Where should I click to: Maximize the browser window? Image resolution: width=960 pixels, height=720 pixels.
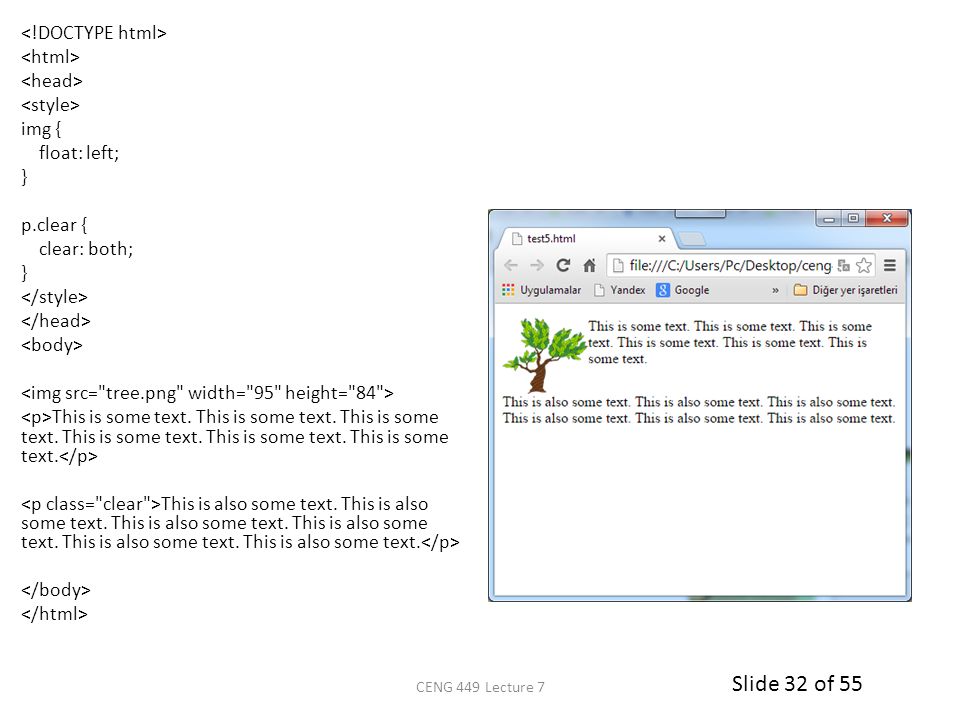(x=853, y=218)
